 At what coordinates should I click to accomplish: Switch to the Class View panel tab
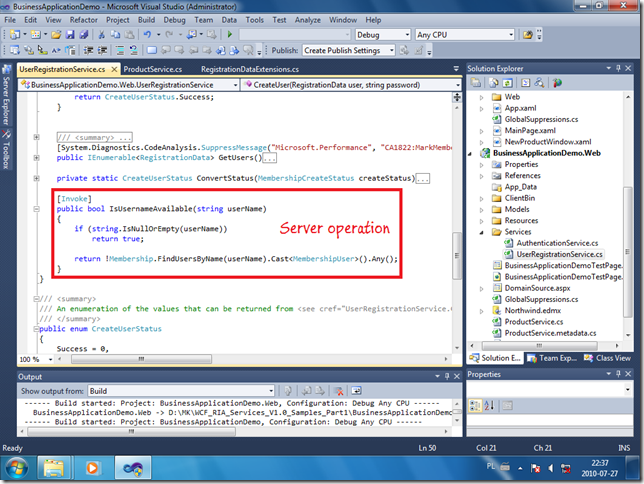(x=607, y=358)
